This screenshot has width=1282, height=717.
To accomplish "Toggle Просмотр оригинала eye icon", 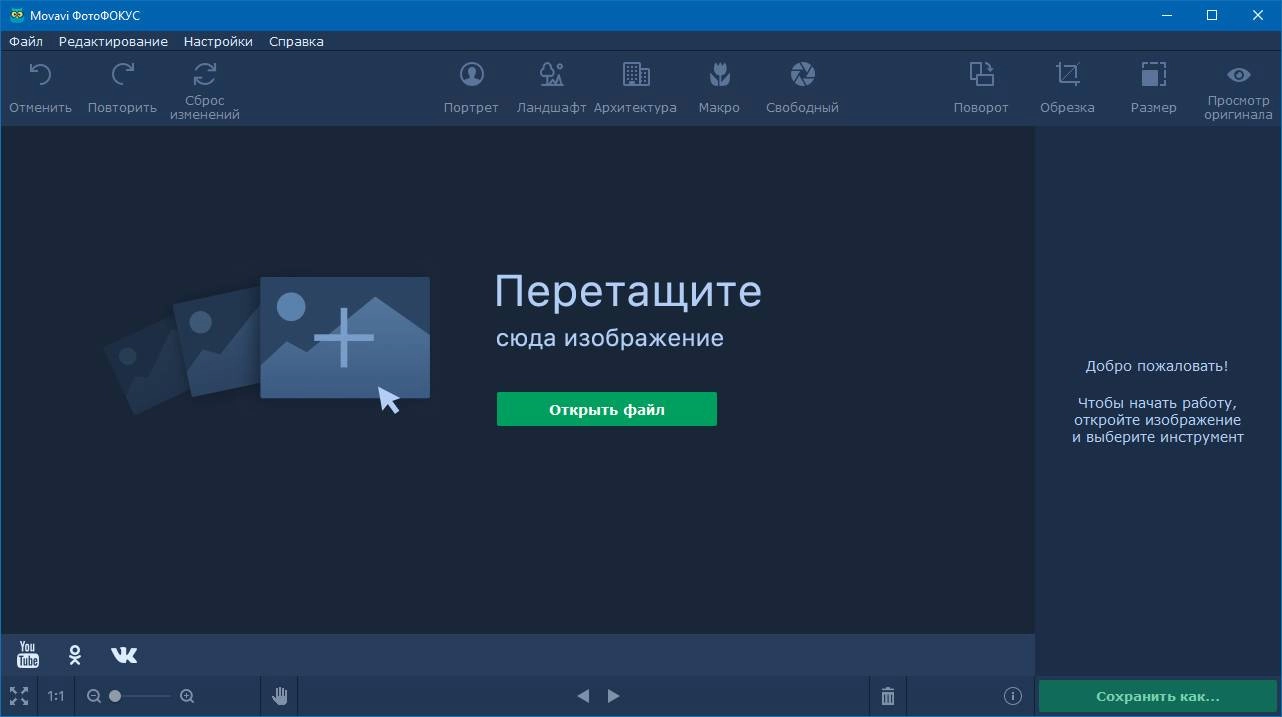I will [x=1238, y=75].
